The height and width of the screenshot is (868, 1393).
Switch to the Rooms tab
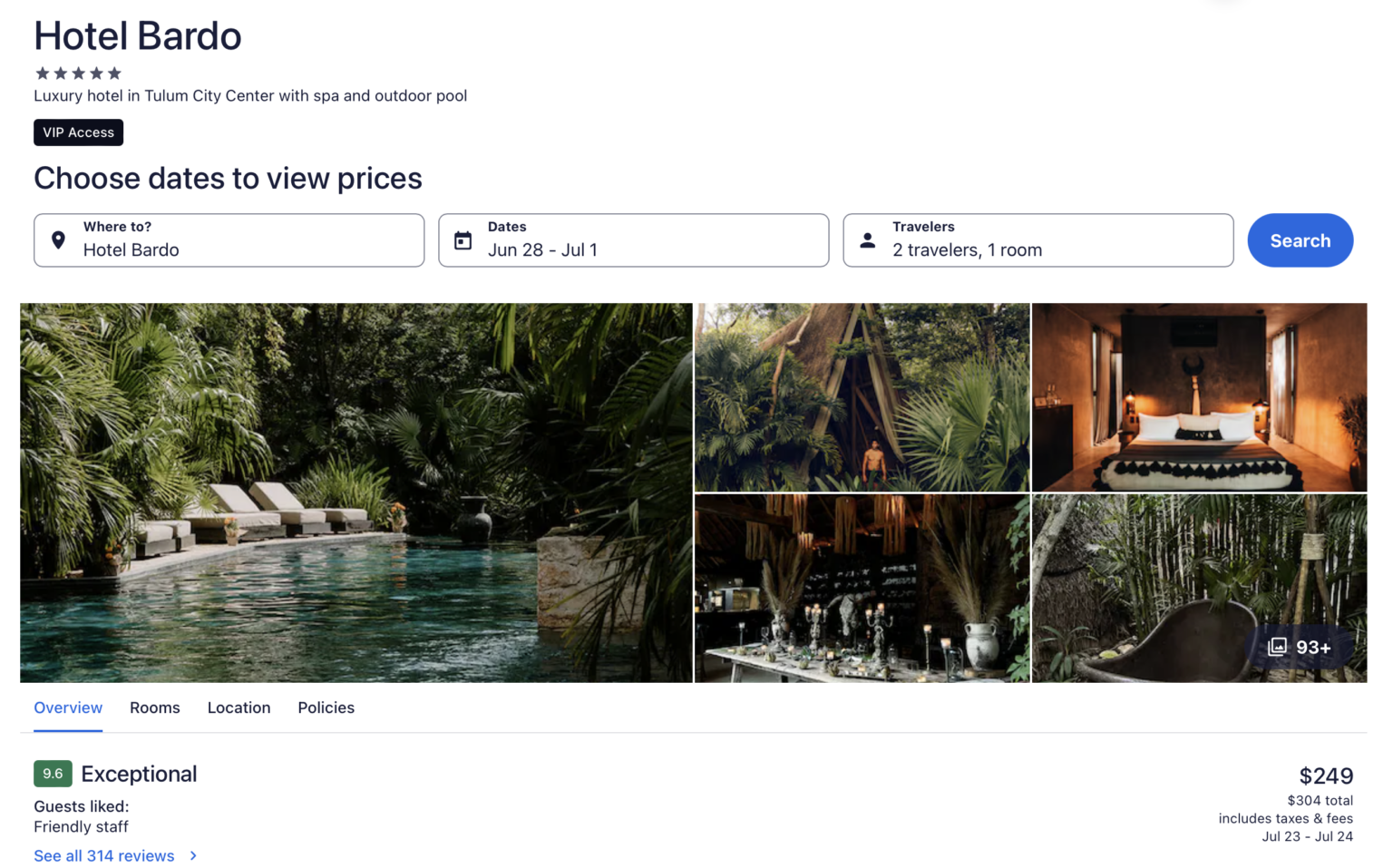[x=154, y=707]
